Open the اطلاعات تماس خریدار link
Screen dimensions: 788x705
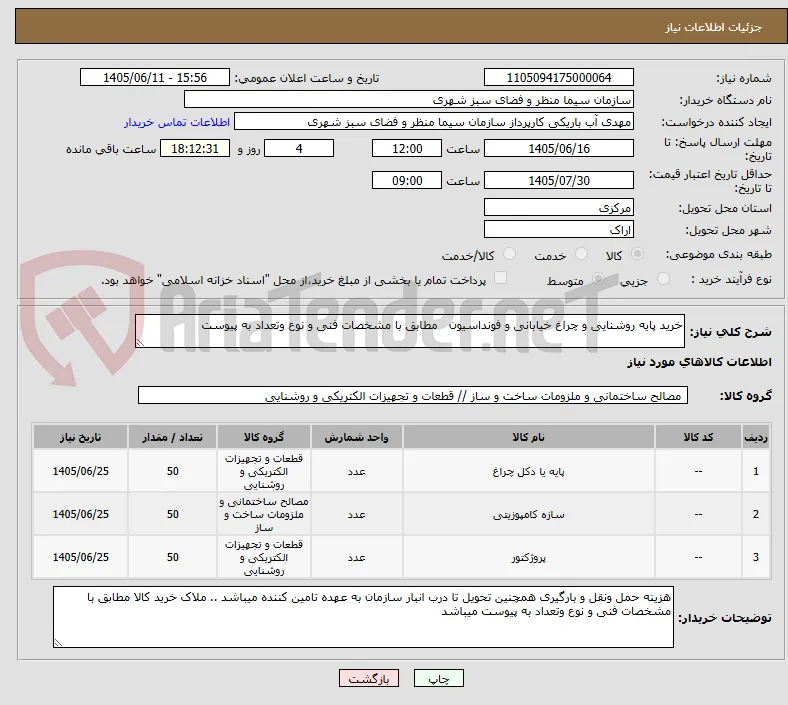pyautogui.click(x=177, y=122)
